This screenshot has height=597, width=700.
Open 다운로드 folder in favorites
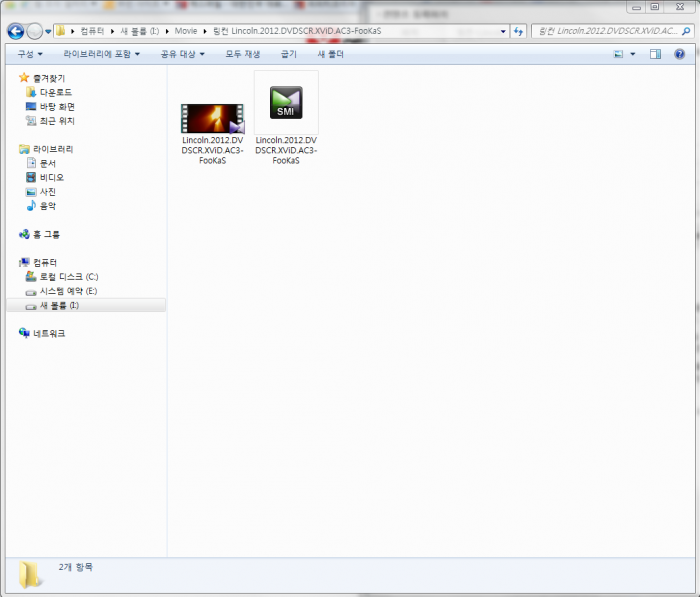(57, 92)
